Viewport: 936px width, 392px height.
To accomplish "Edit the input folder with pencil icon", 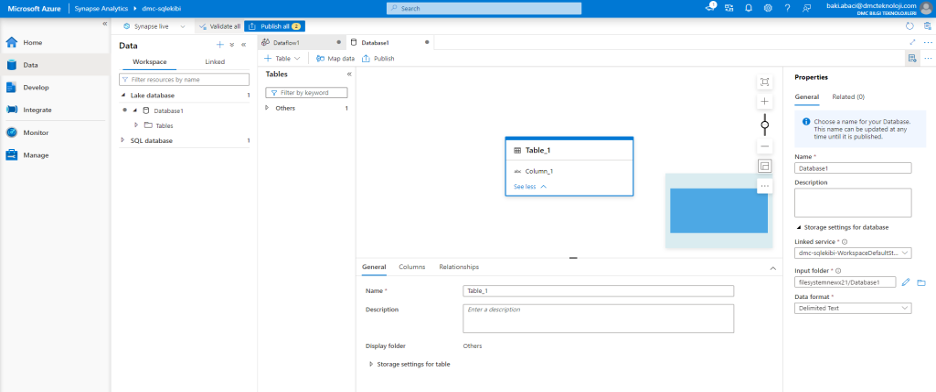I will coord(906,282).
